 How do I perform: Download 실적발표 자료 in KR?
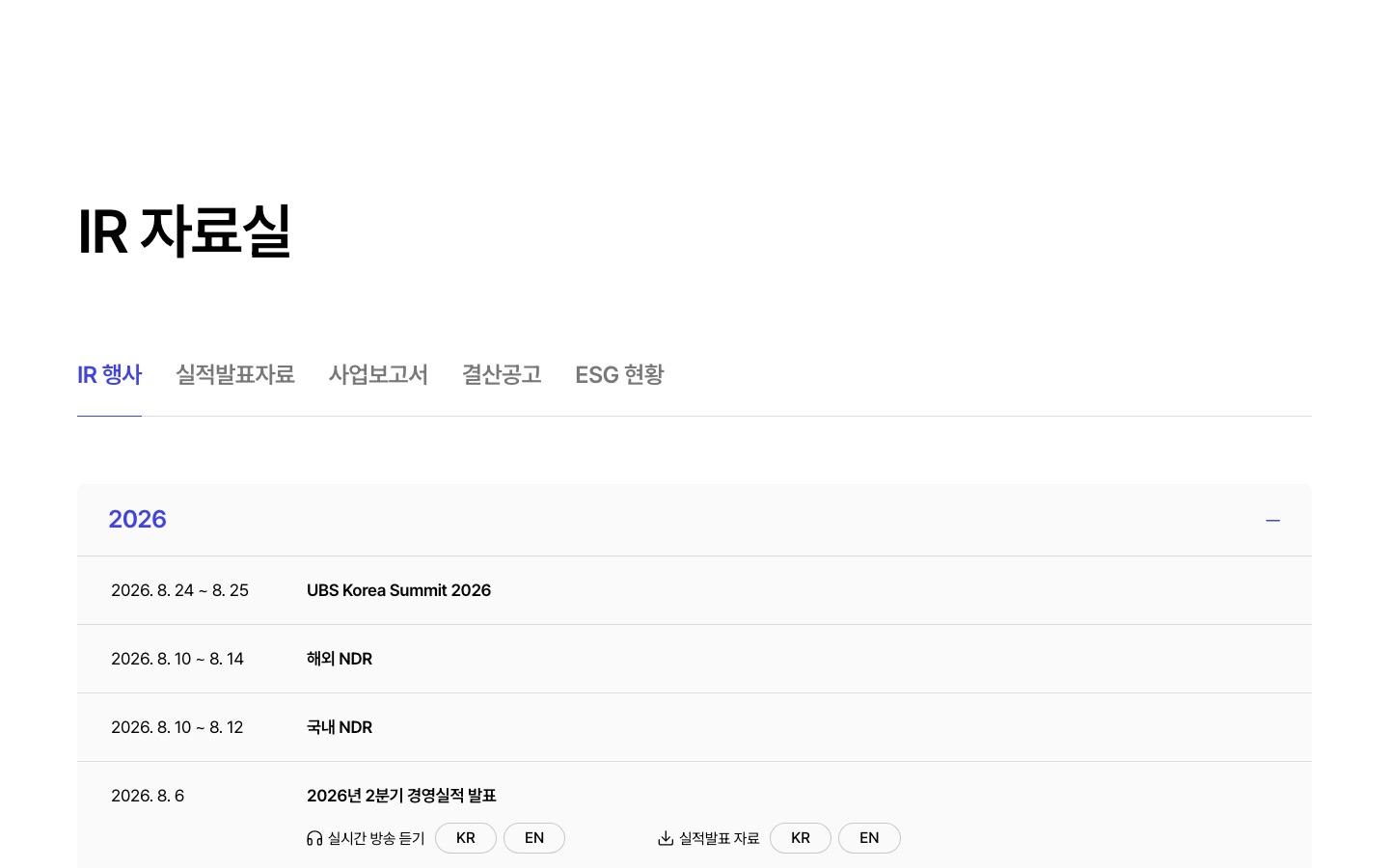pyautogui.click(x=801, y=838)
